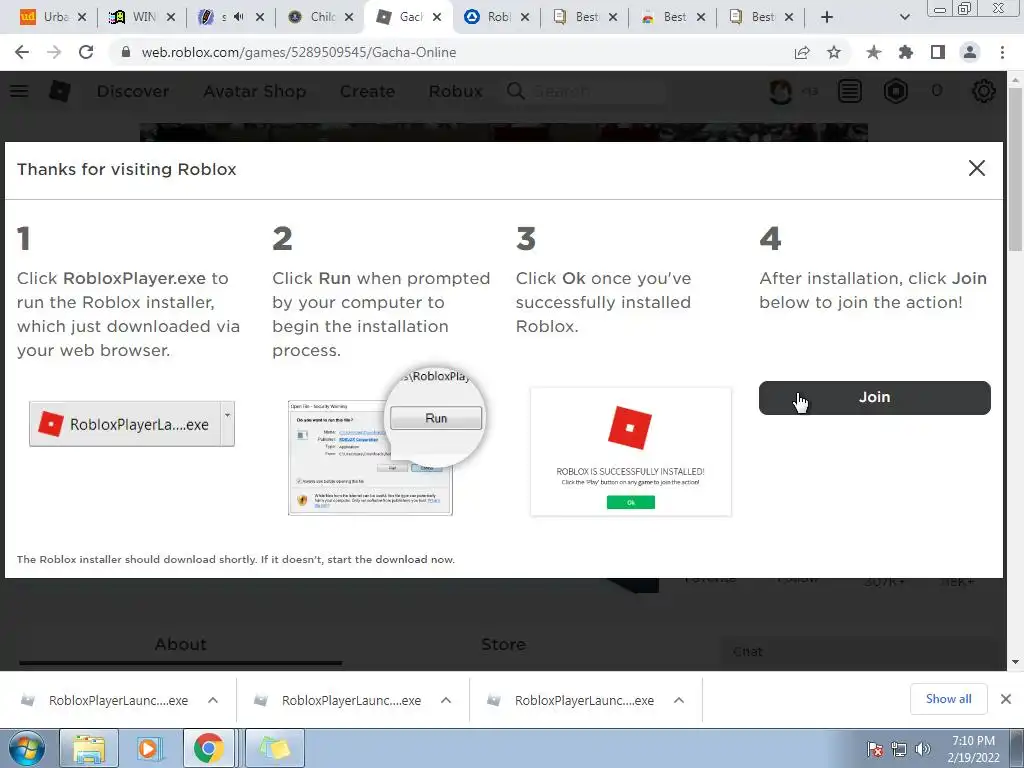Click the browser forward arrow
The width and height of the screenshot is (1024, 768).
point(54,52)
